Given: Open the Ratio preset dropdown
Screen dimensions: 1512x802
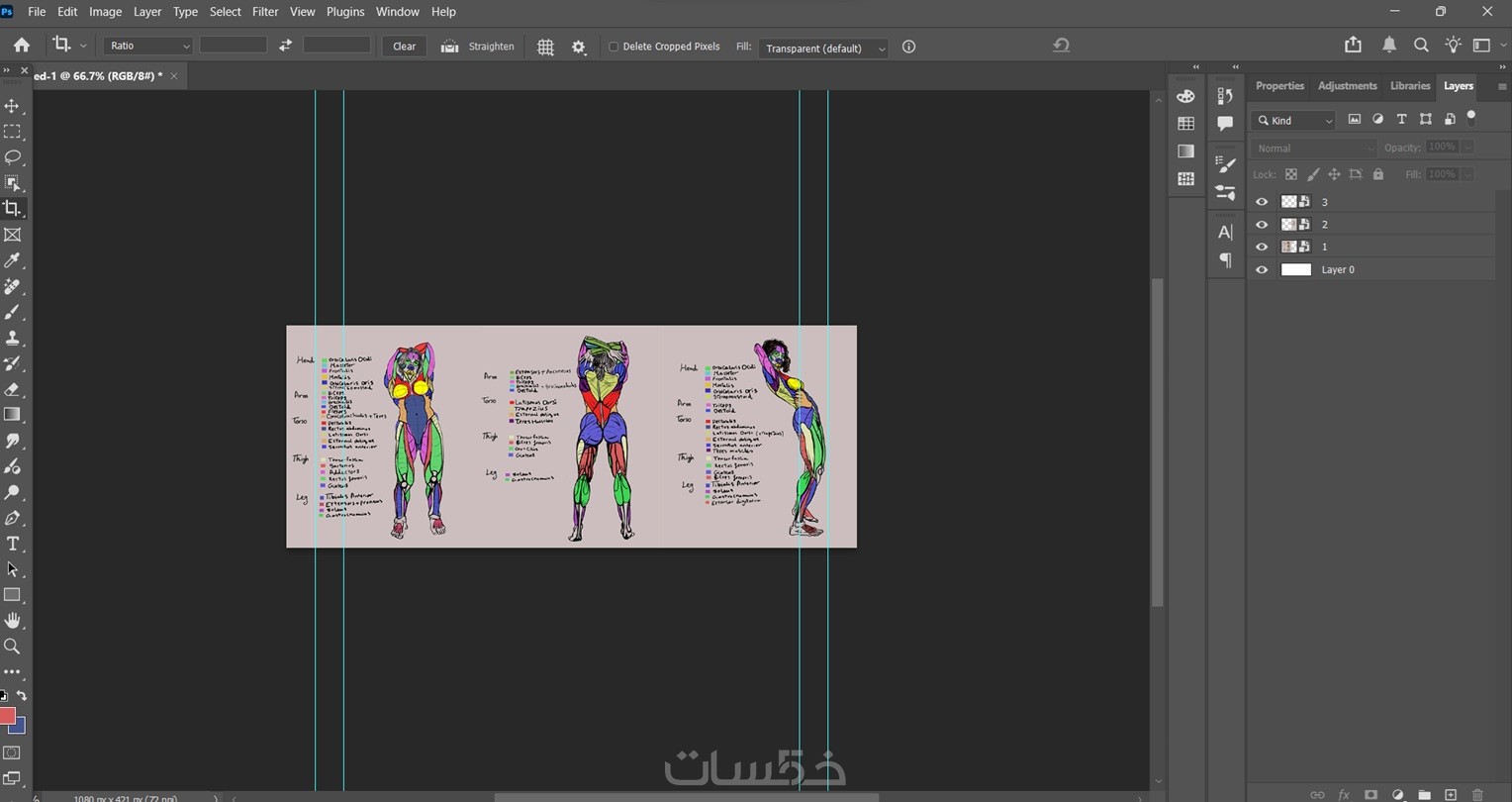Looking at the screenshot, I should 148,46.
